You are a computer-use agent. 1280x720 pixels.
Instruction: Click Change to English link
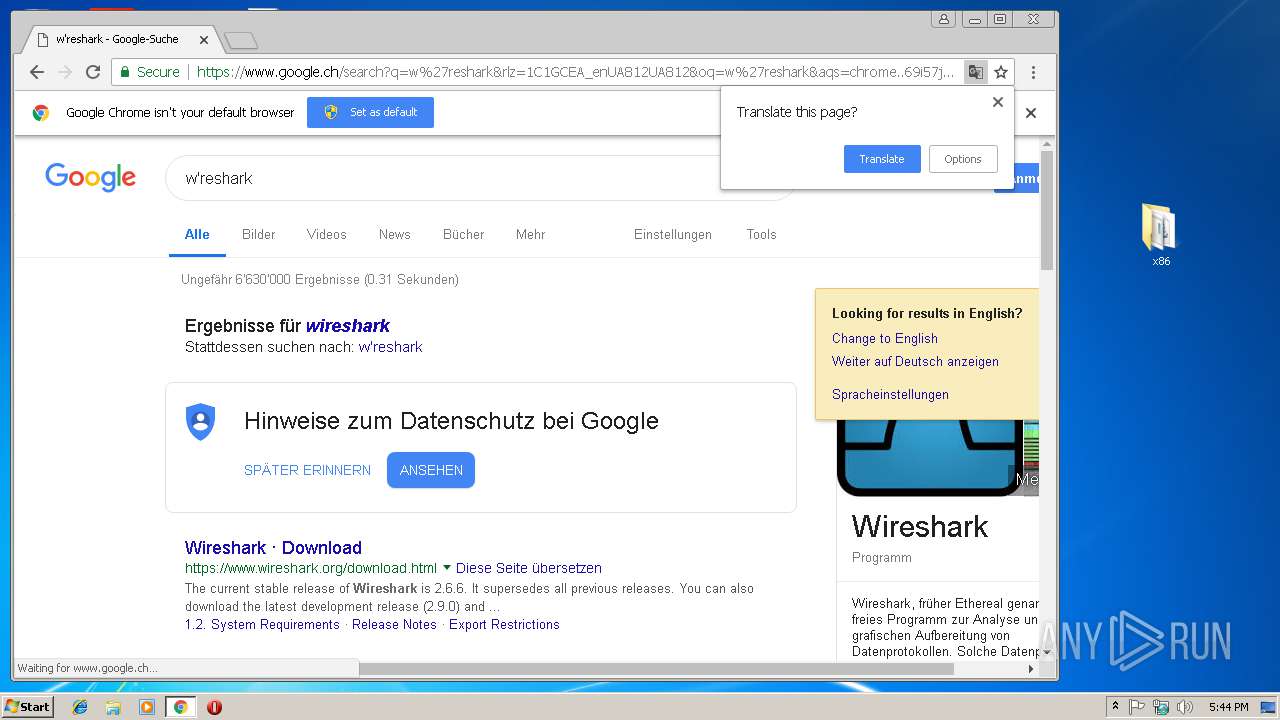coord(885,338)
